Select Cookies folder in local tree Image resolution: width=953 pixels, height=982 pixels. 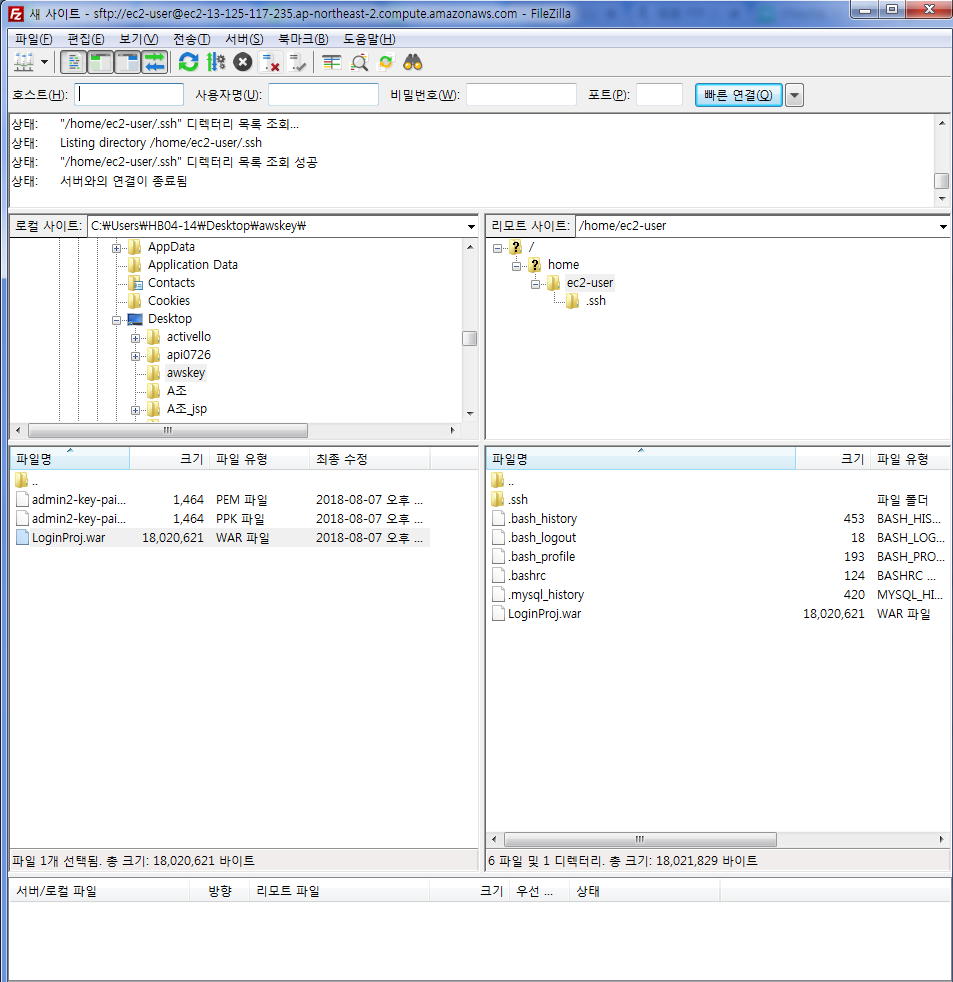click(168, 301)
